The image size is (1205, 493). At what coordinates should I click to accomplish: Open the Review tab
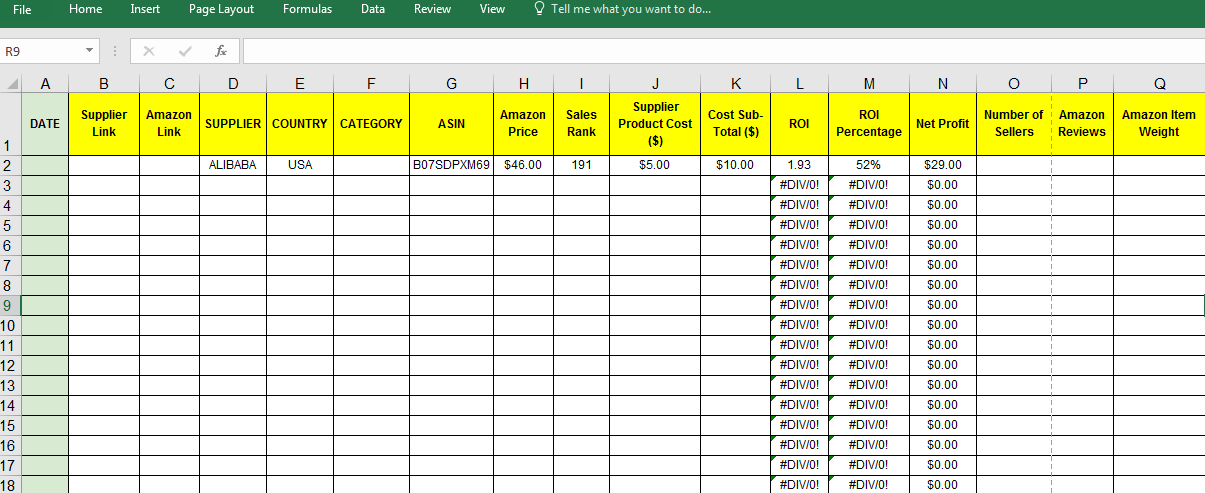(432, 9)
